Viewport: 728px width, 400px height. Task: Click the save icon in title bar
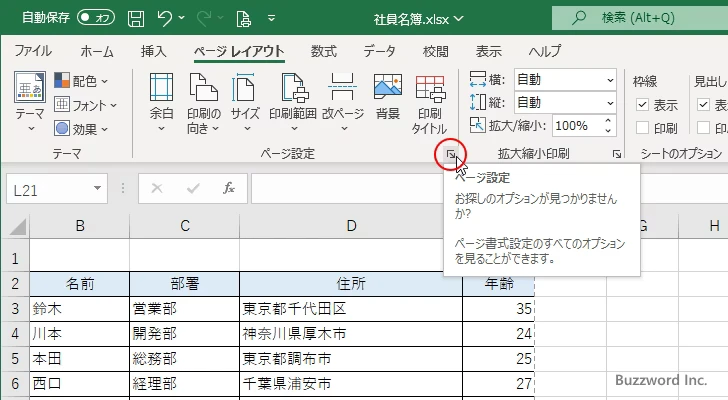tap(134, 17)
